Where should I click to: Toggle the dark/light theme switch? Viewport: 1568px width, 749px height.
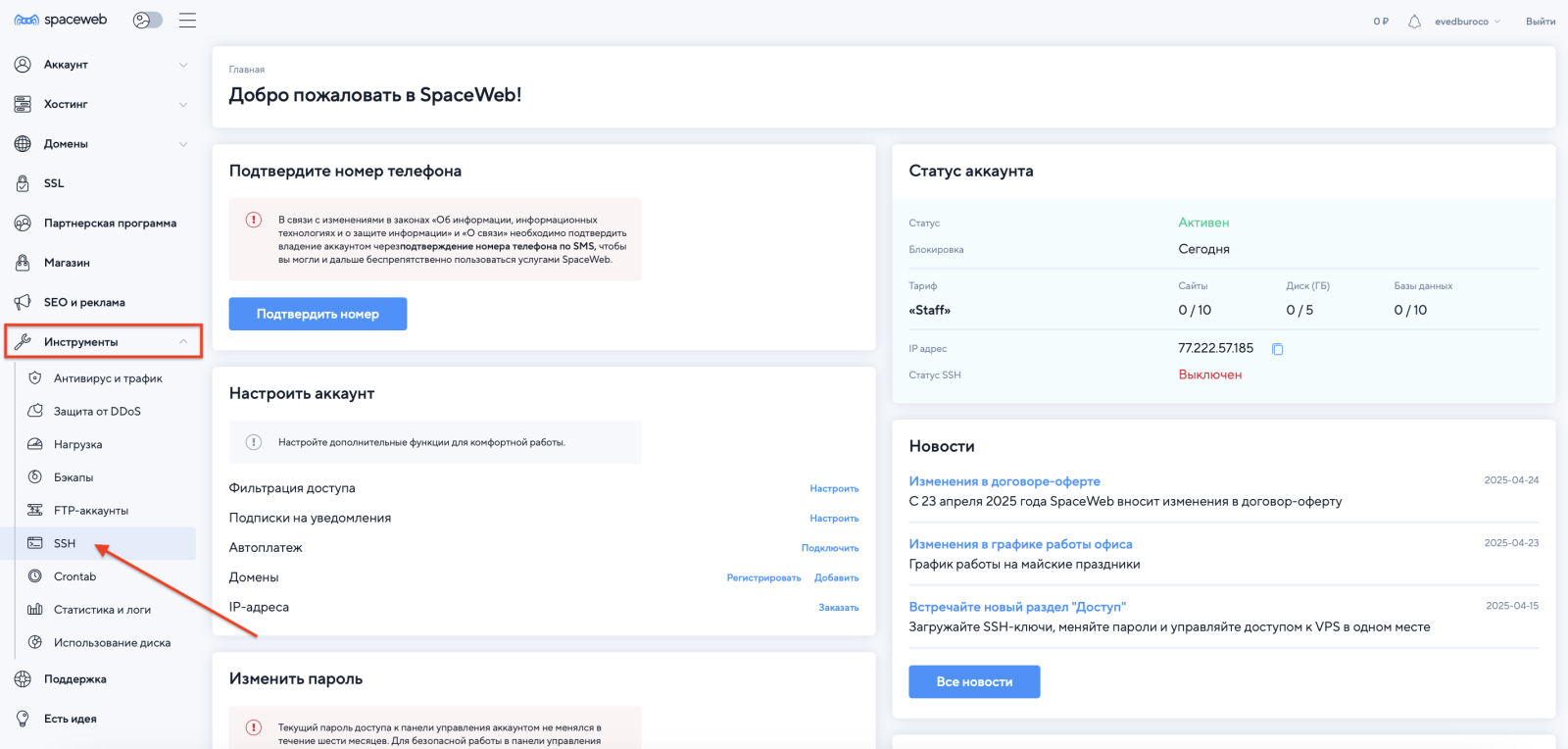click(x=148, y=20)
